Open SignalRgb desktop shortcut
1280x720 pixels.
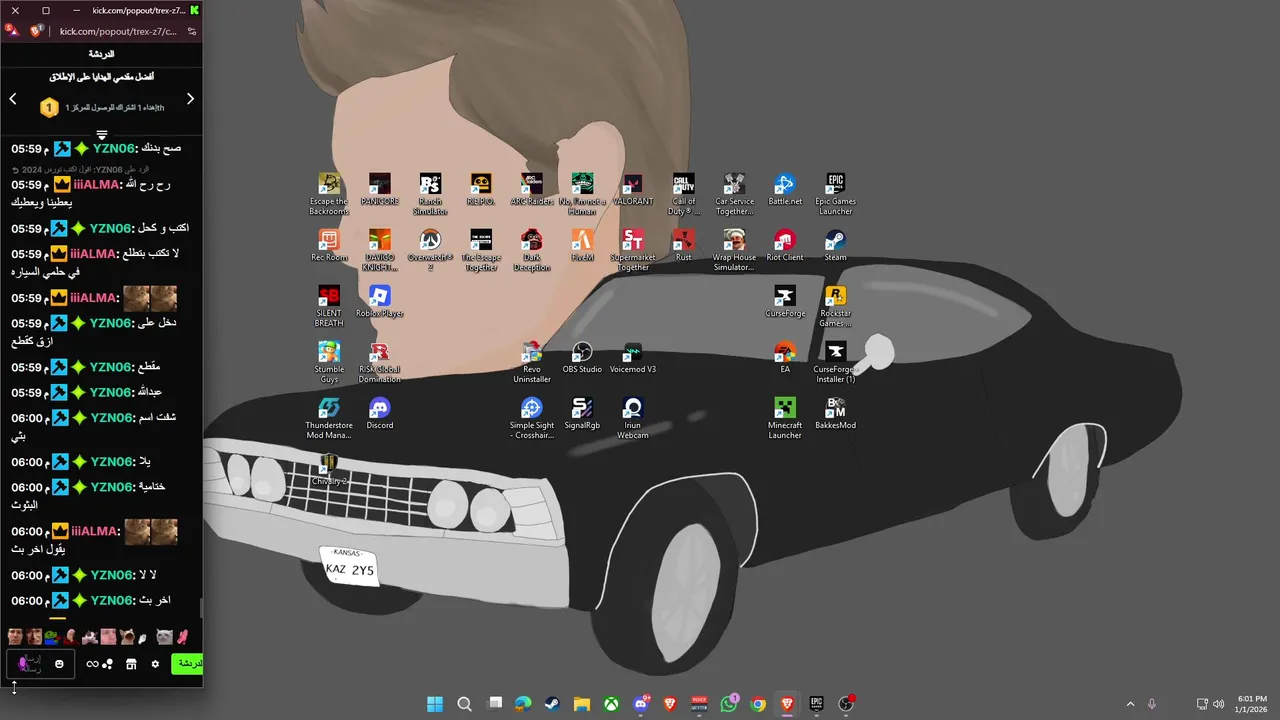pos(582,413)
